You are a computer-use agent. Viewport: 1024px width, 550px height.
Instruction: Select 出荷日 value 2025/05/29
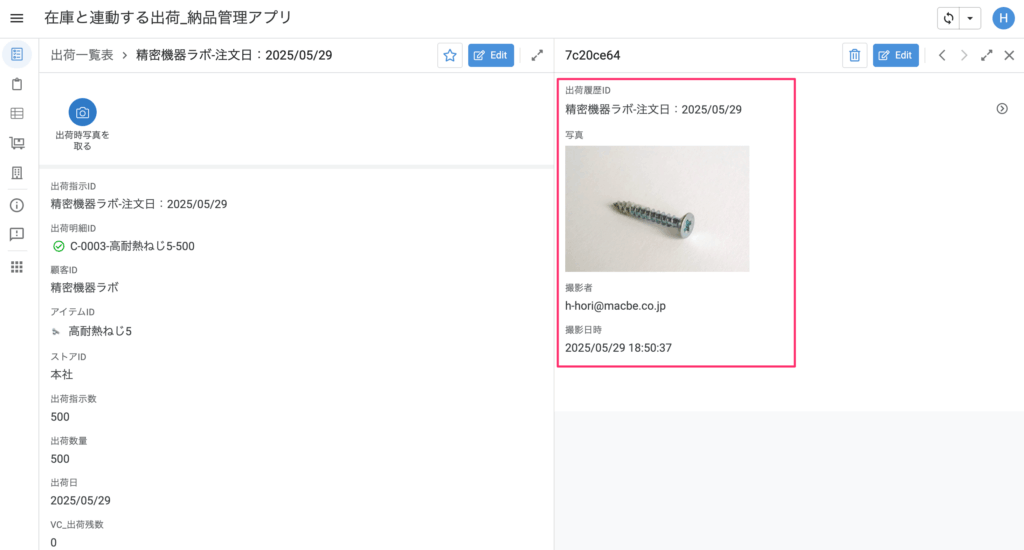click(80, 500)
